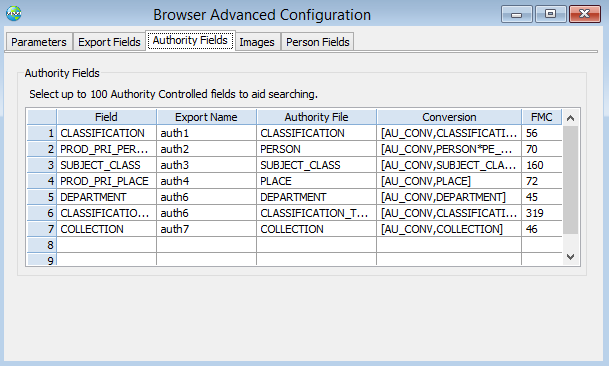609x366 pixels.
Task: Open the Export Fields tab
Action: tap(109, 42)
